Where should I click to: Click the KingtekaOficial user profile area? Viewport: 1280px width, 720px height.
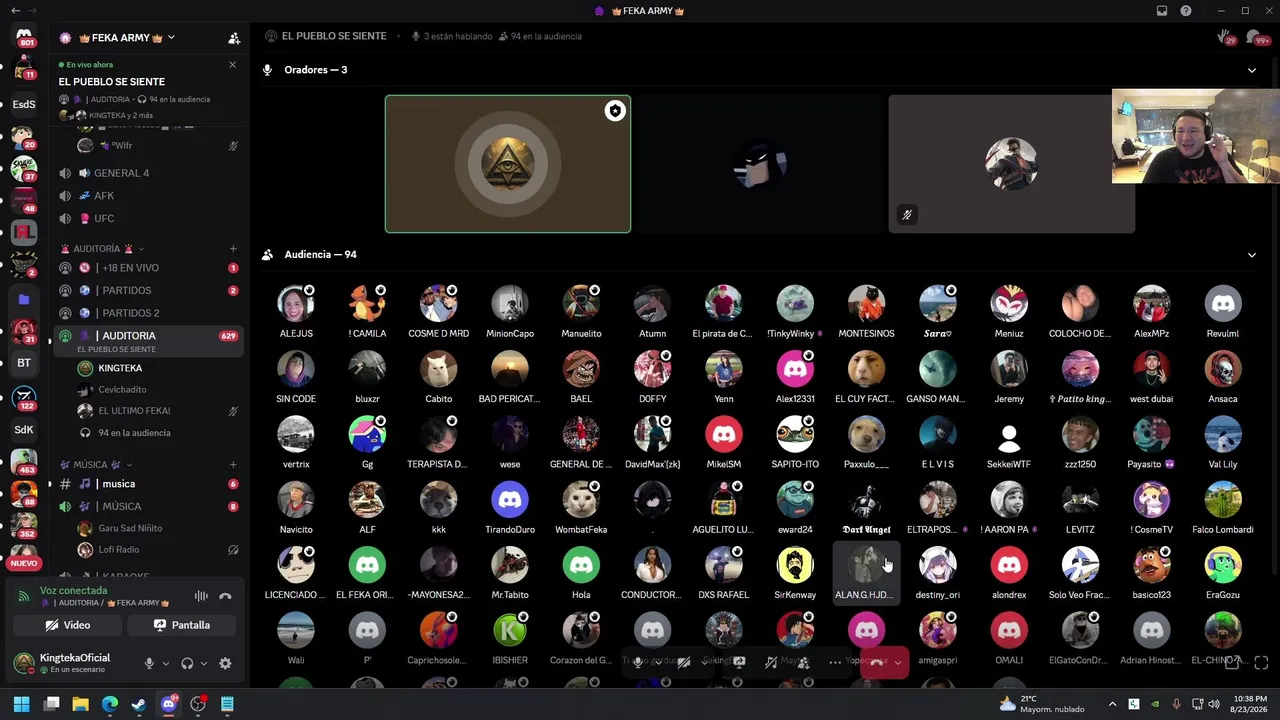[x=74, y=663]
